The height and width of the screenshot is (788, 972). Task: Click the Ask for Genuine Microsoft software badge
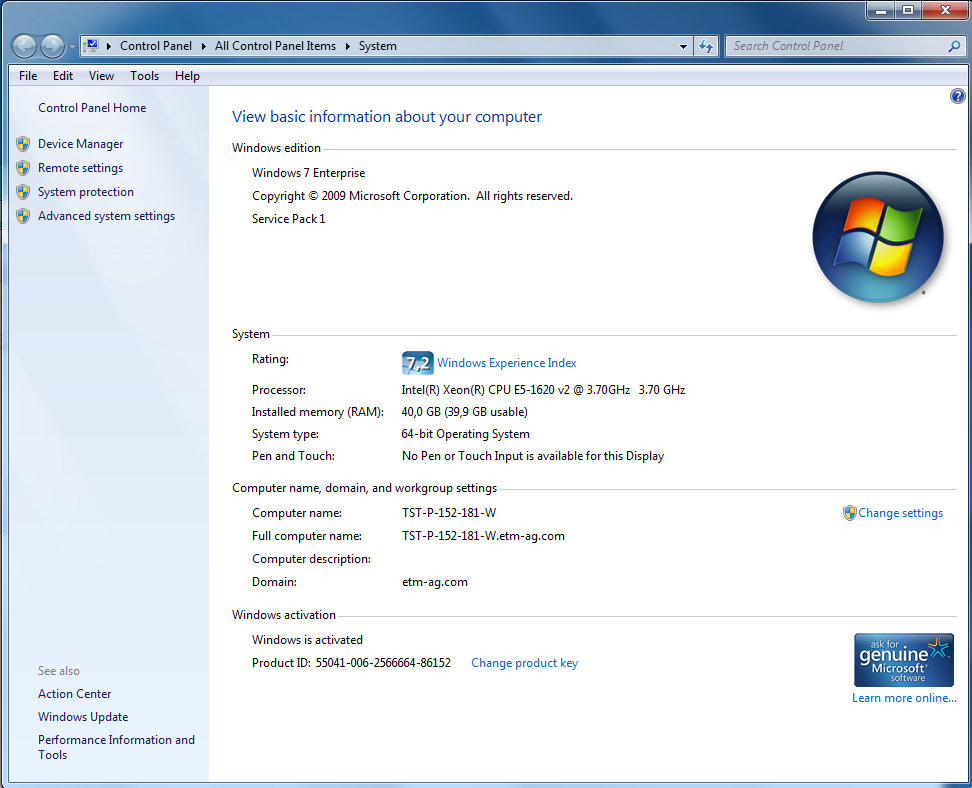[903, 659]
